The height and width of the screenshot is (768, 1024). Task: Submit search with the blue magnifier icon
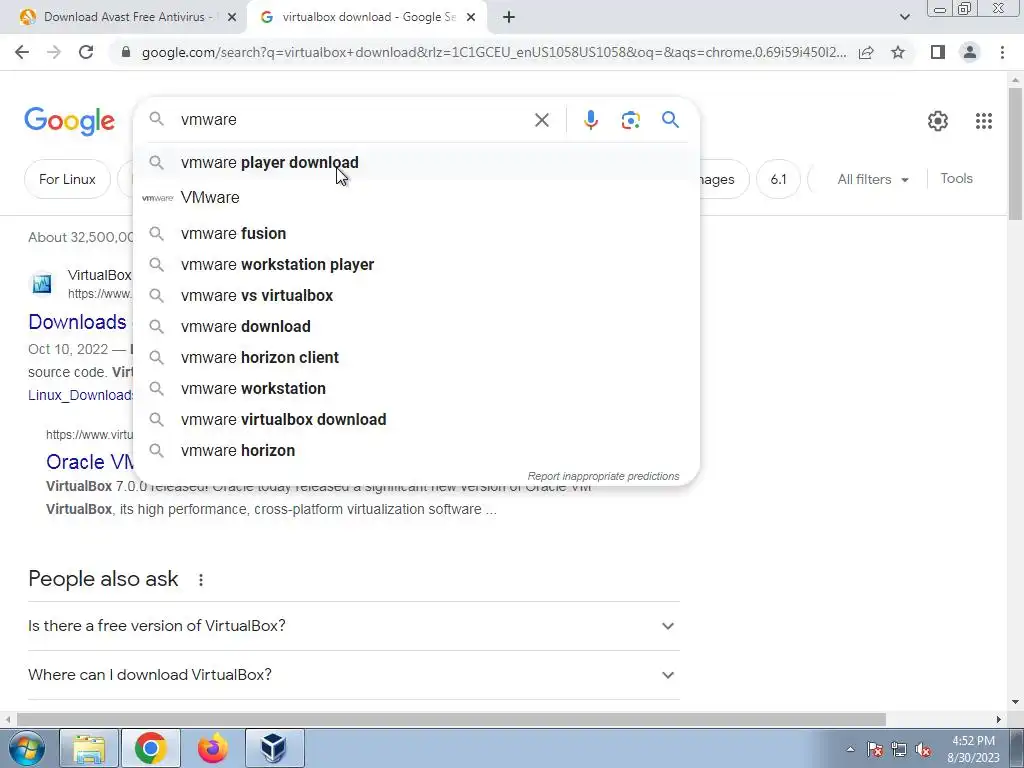click(x=670, y=120)
